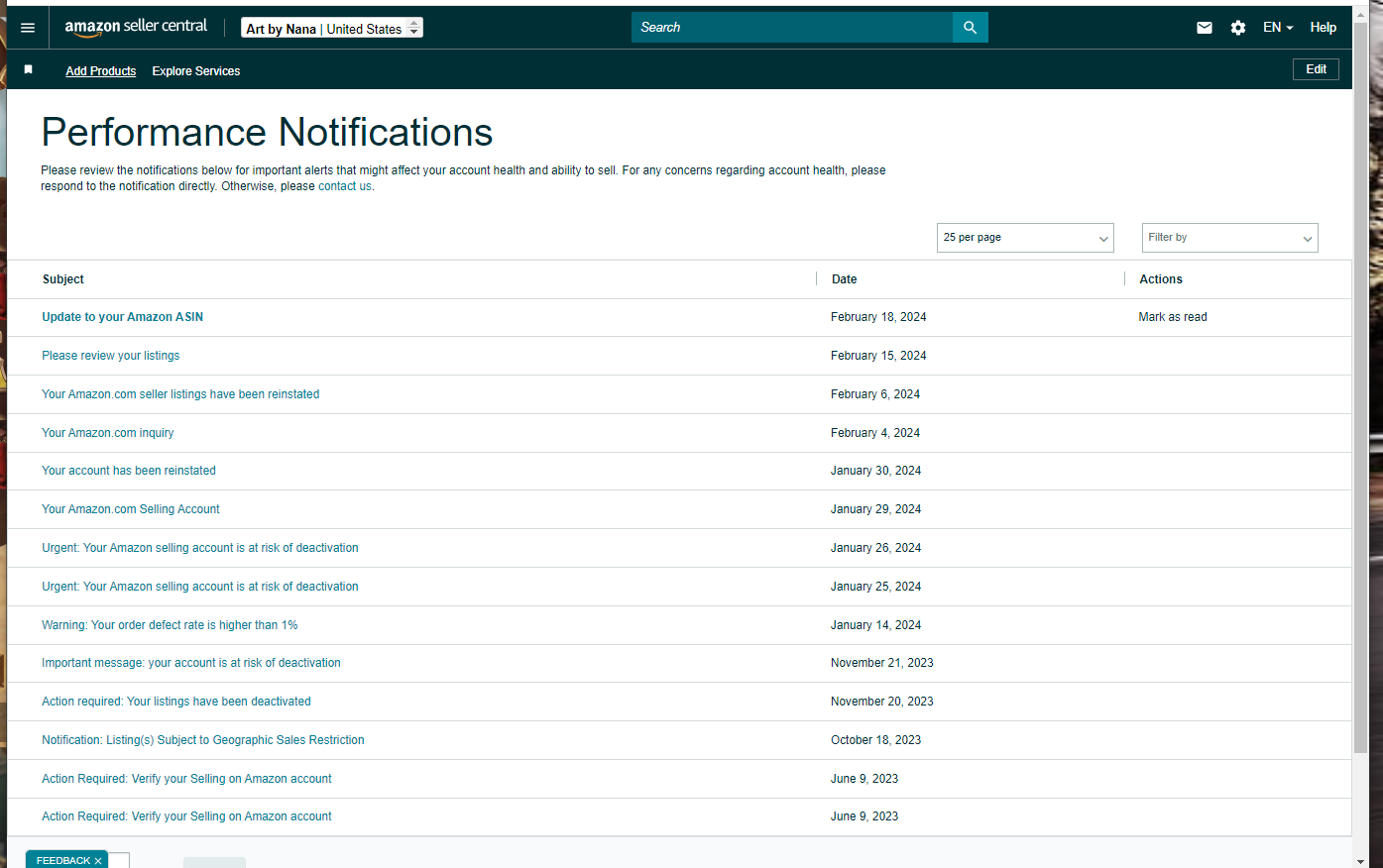Open the Help menu
Viewport: 1383px width, 868px height.
(x=1323, y=28)
